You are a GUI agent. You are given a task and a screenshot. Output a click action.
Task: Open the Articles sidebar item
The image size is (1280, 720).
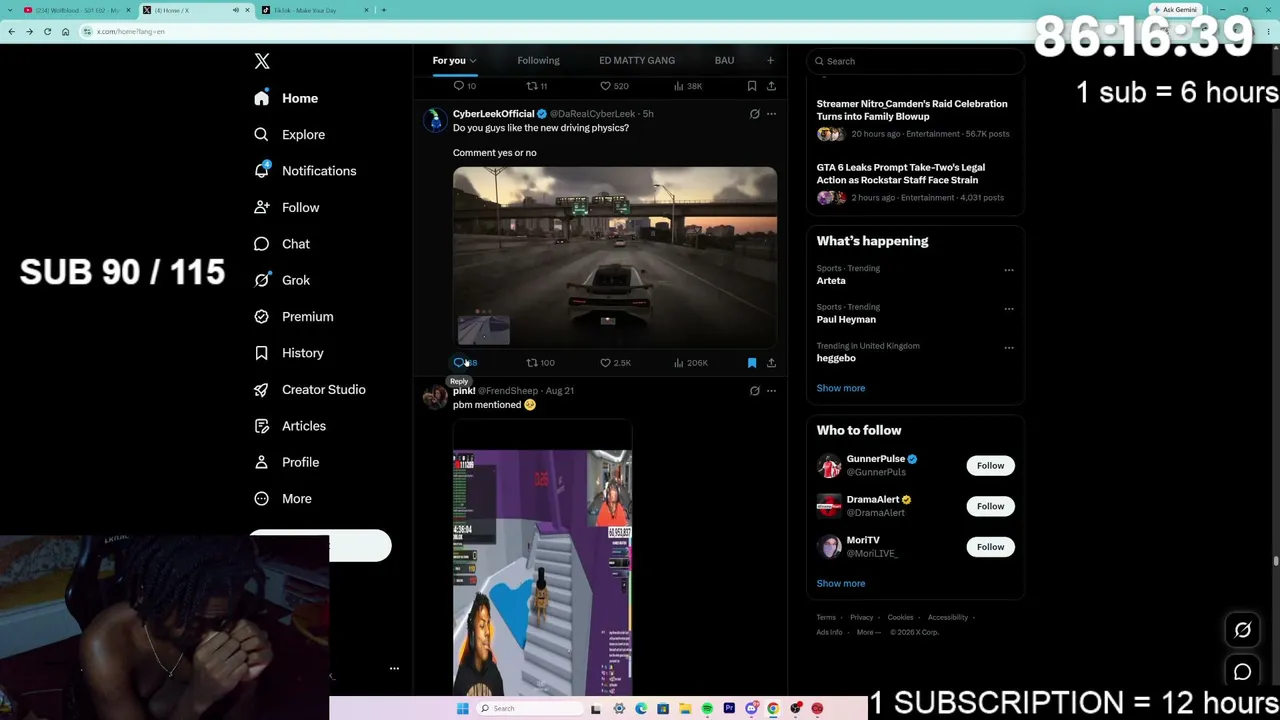pos(290,426)
